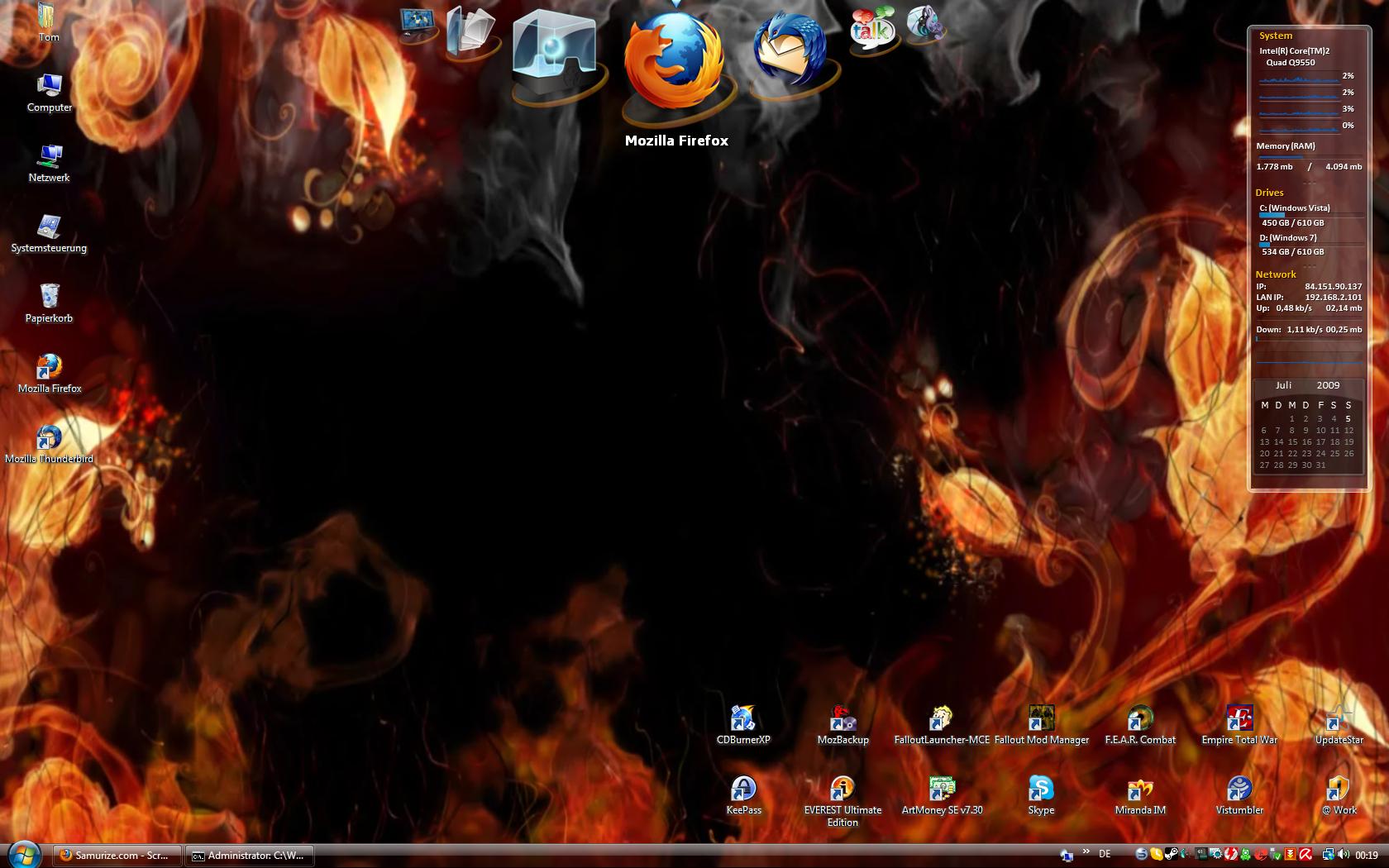This screenshot has width=1389, height=868.
Task: Select the KeePass shortcut
Action: tap(743, 795)
